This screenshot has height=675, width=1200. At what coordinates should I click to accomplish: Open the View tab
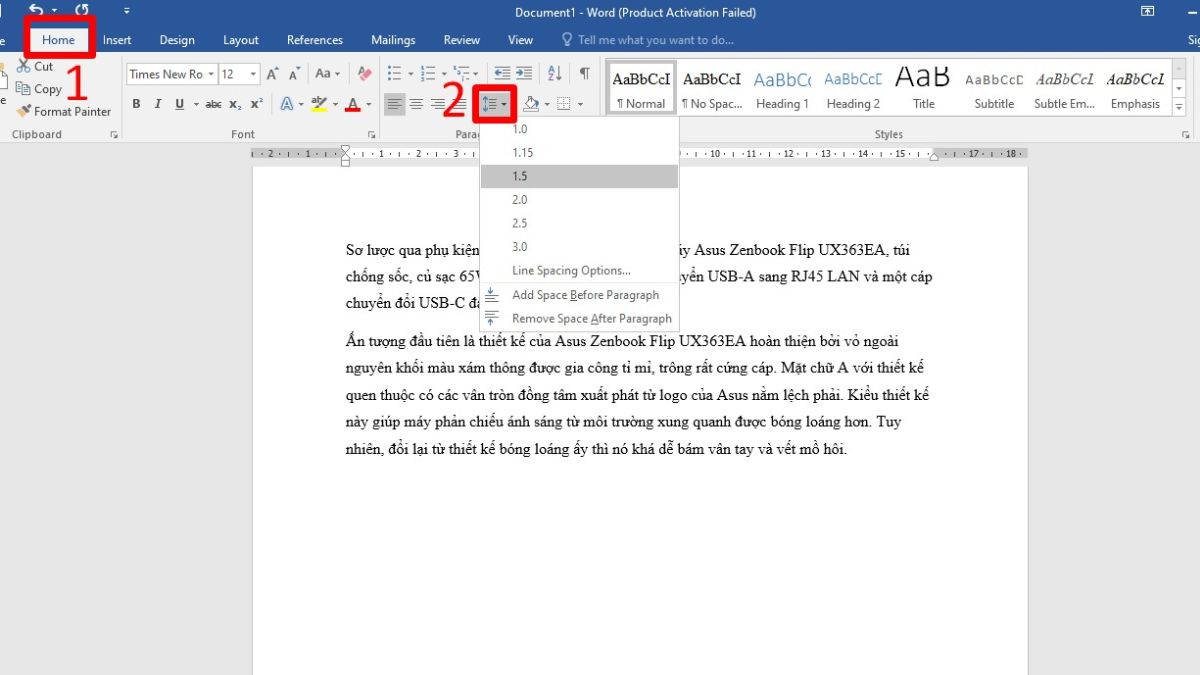[520, 40]
